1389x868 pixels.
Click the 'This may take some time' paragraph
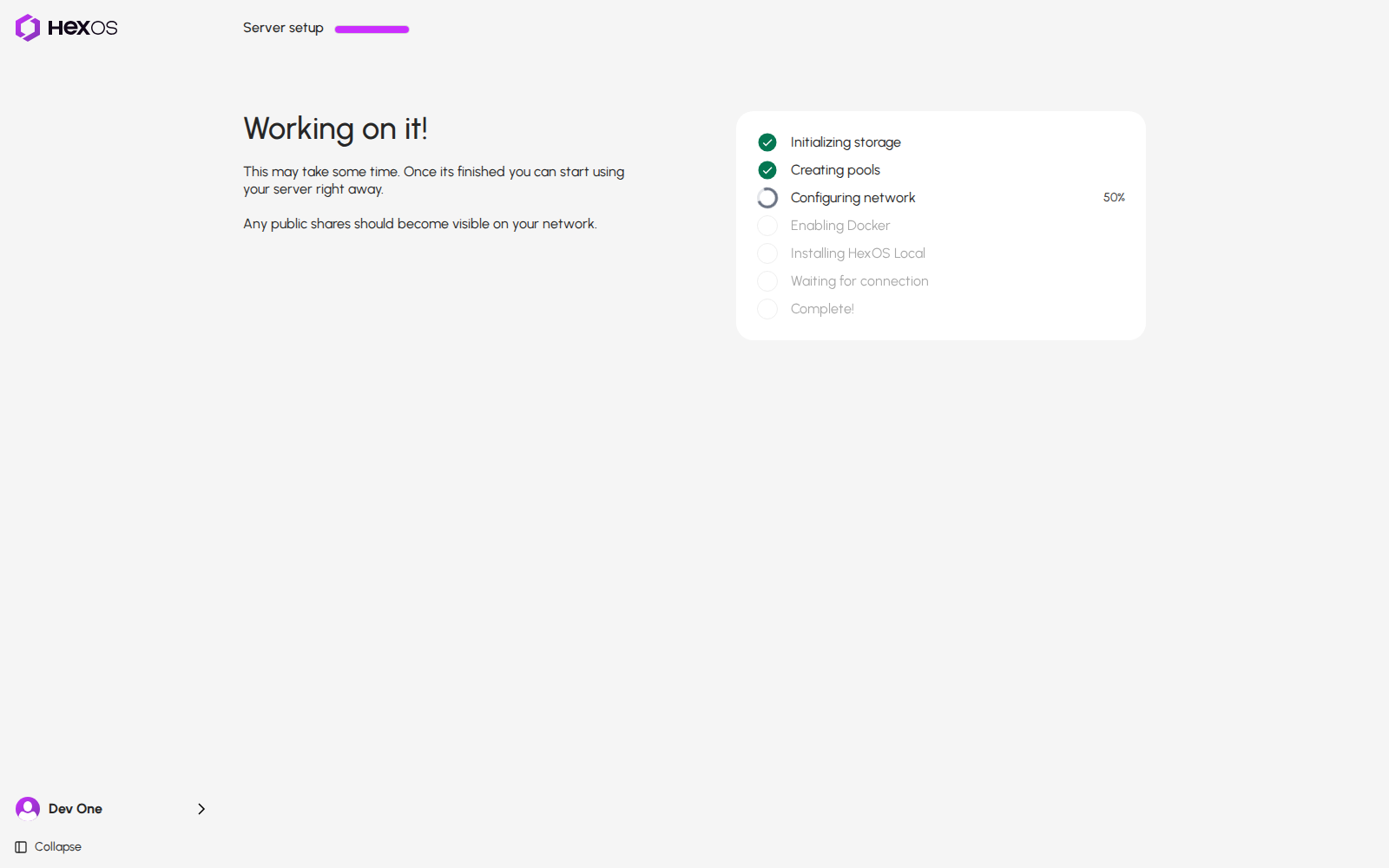[434, 181]
